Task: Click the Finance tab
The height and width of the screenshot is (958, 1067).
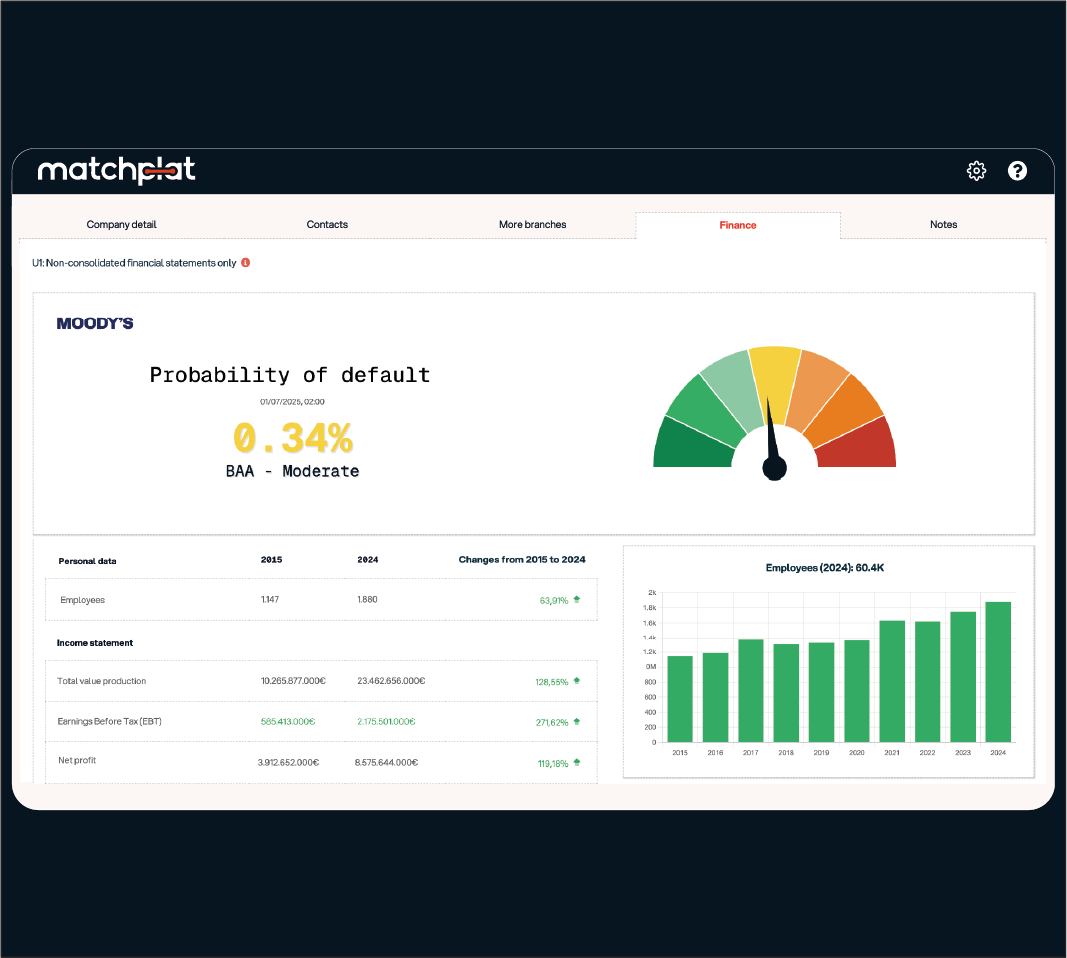Action: 738,225
